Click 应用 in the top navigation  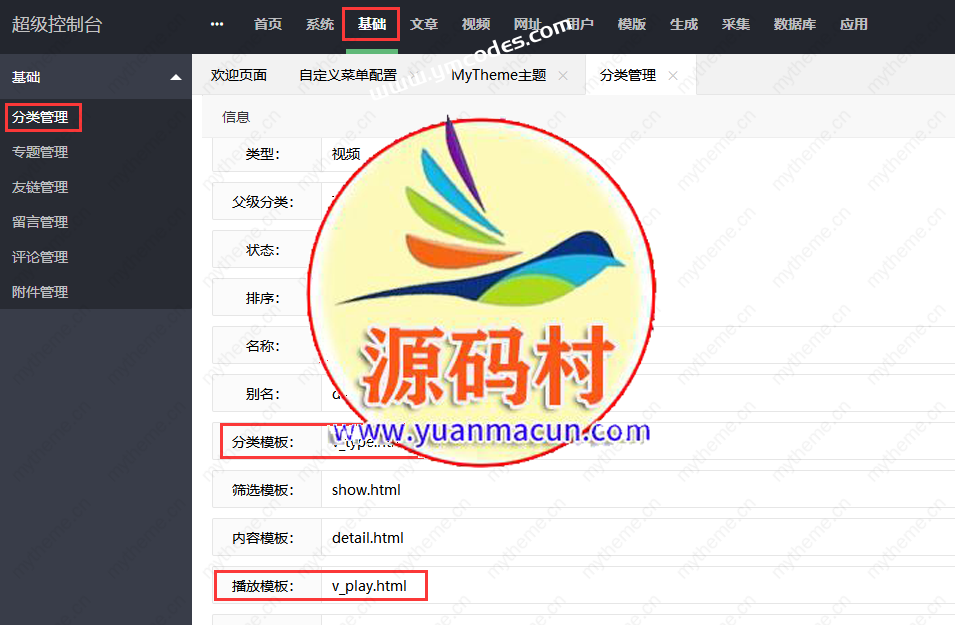pyautogui.click(x=854, y=24)
